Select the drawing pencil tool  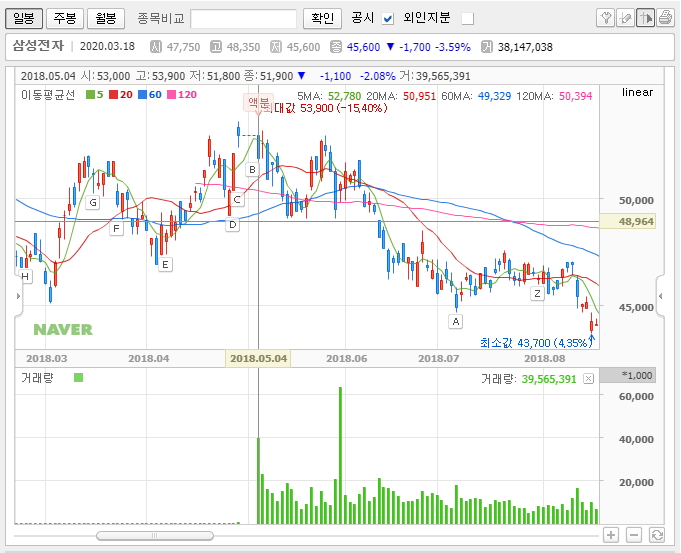pos(625,18)
